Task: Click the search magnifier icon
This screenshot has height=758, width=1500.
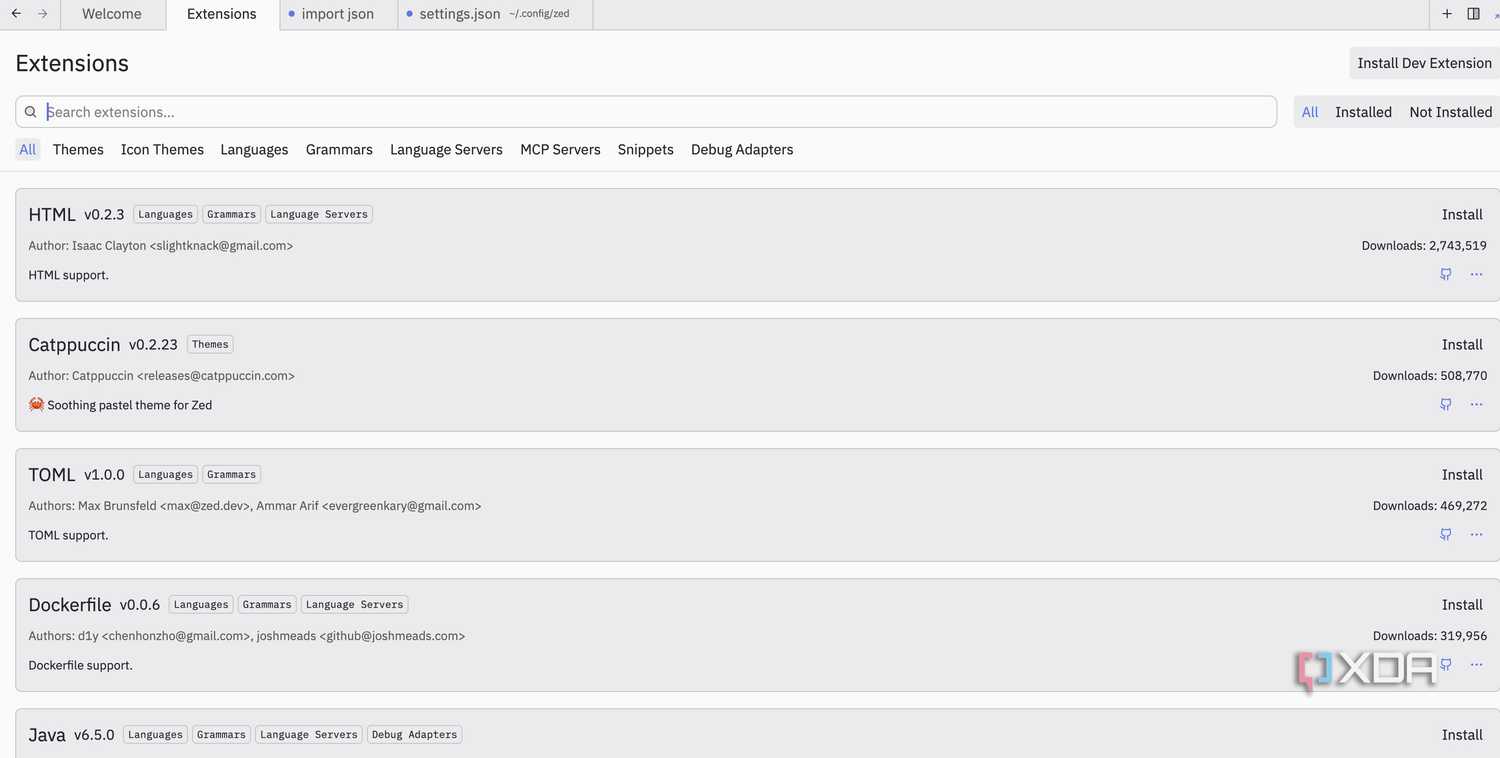Action: coord(31,112)
